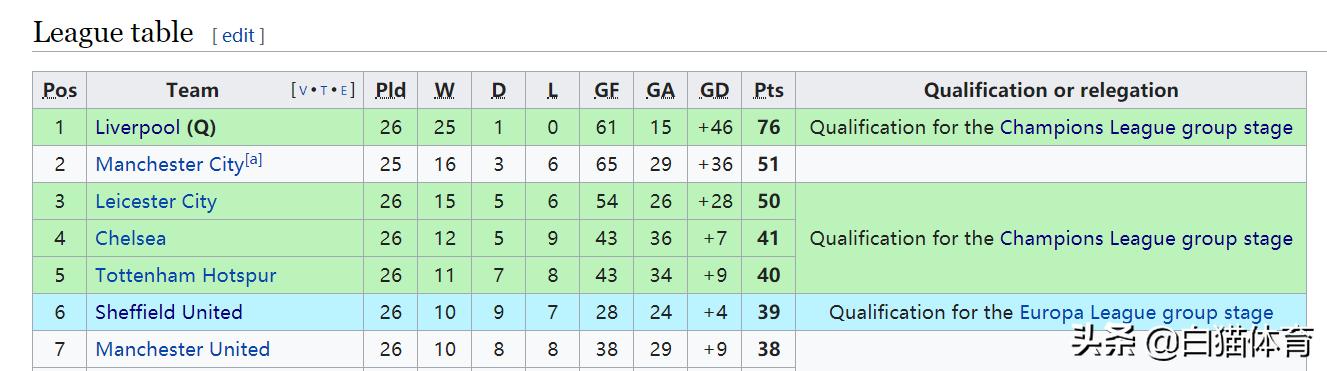Open the Europa League group stage link
Screen dimensions: 1327x371
point(1146,312)
